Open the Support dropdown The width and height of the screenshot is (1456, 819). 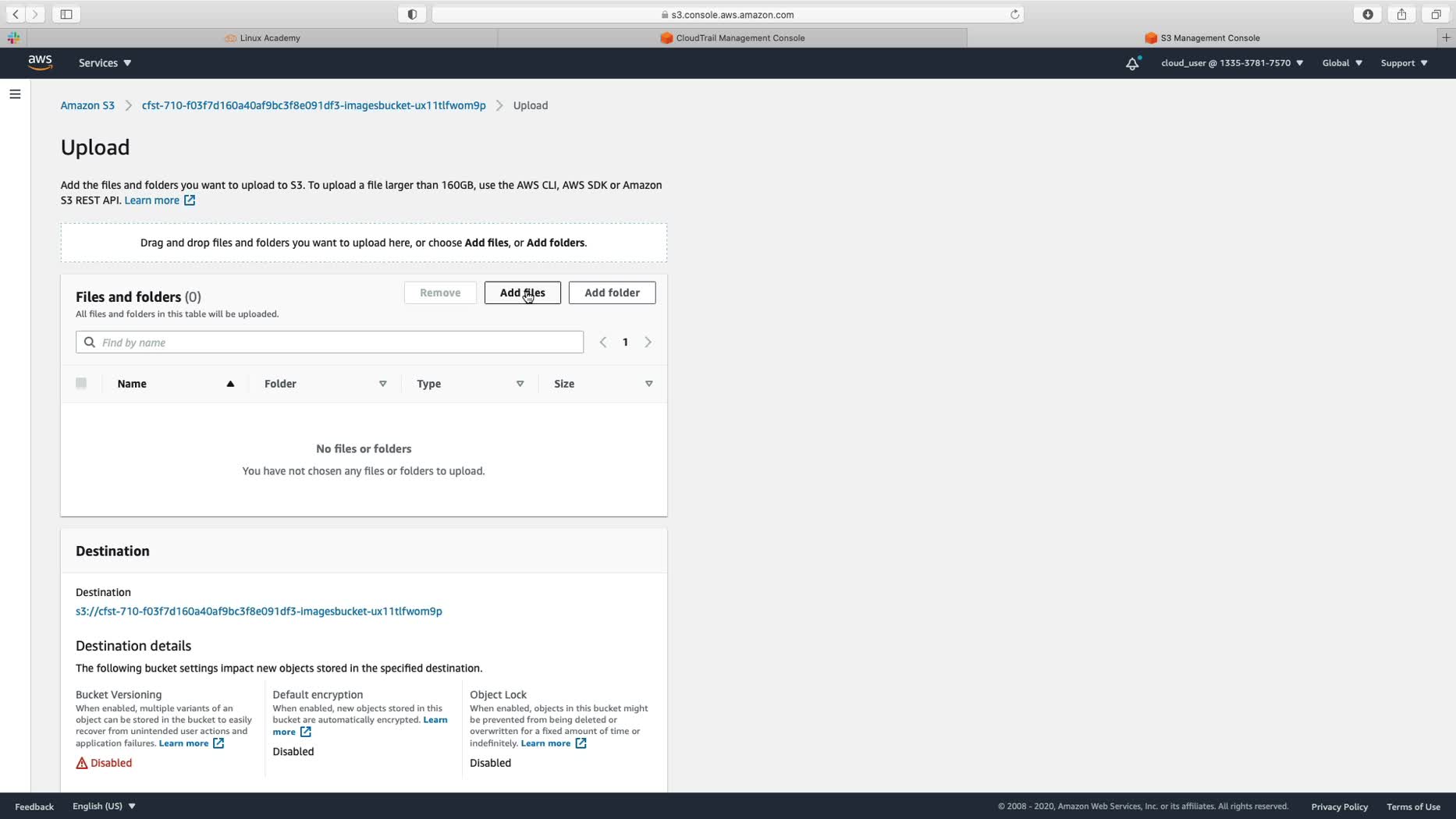click(1404, 63)
